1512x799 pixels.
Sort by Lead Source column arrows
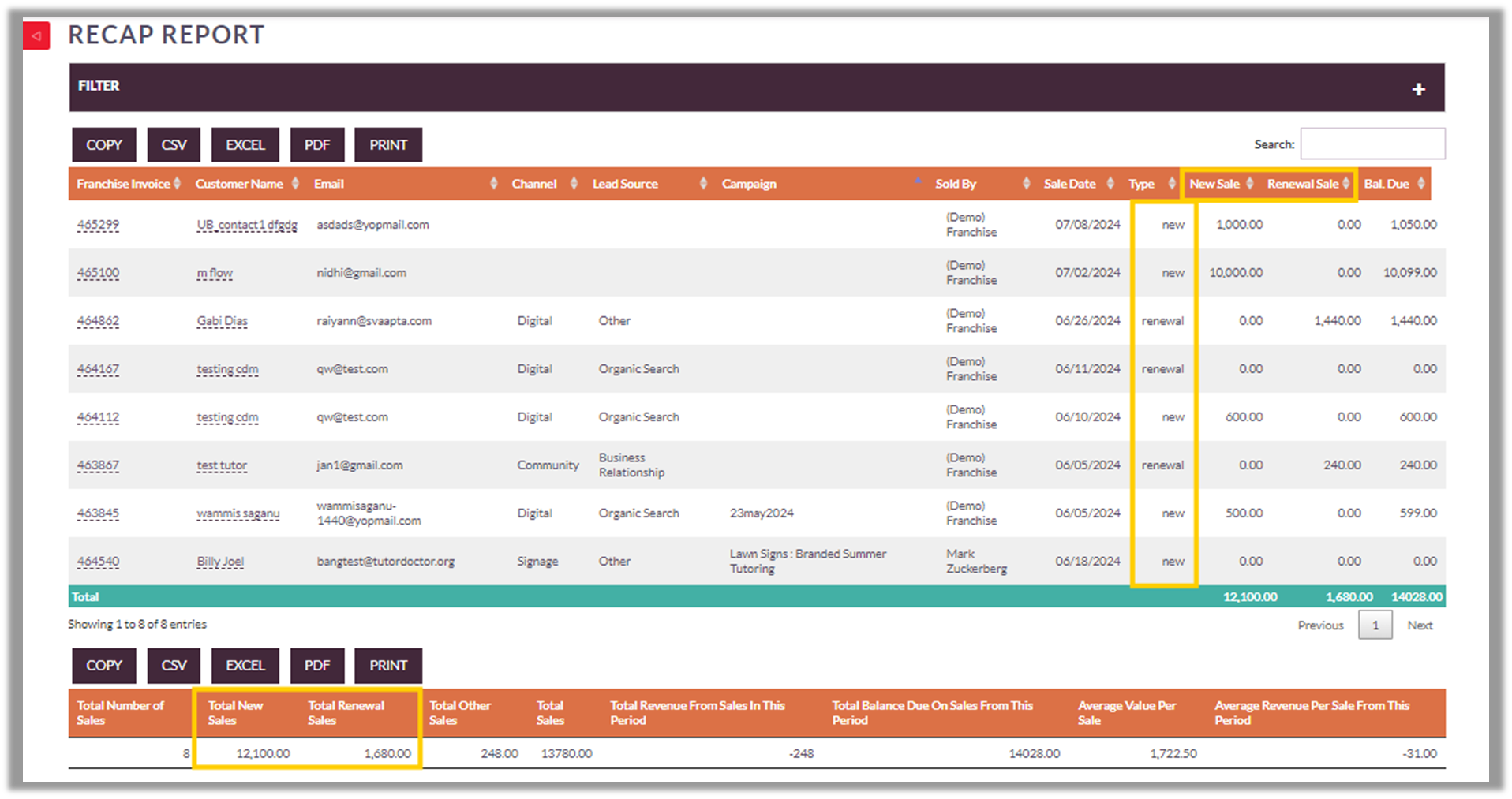(703, 184)
